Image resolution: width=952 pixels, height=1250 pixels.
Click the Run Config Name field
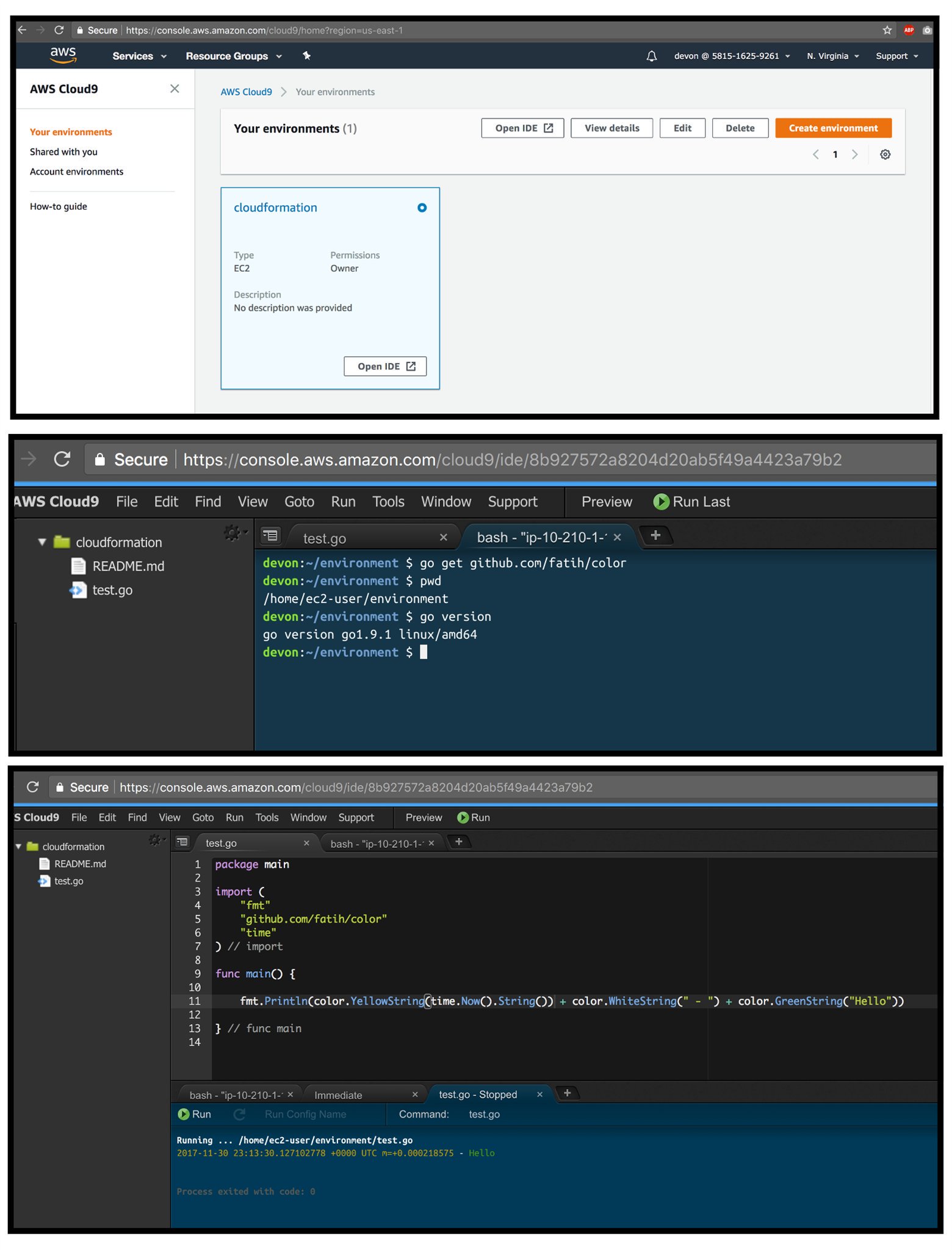pyautogui.click(x=305, y=1114)
